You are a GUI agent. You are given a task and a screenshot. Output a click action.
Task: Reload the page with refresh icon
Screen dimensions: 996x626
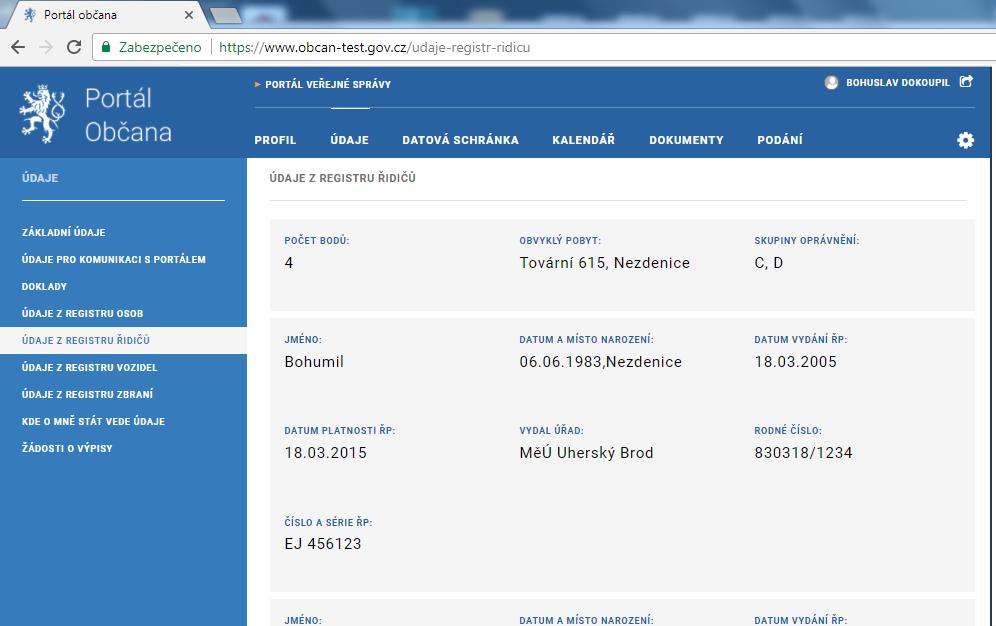click(x=74, y=47)
